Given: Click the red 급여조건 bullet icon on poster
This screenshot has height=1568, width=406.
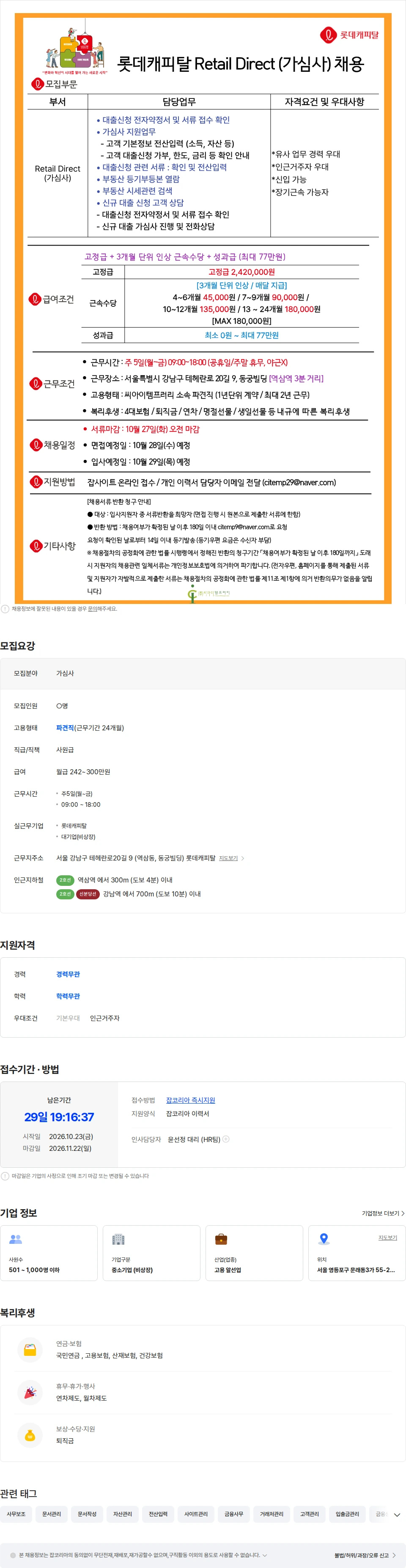Looking at the screenshot, I should point(35,300).
